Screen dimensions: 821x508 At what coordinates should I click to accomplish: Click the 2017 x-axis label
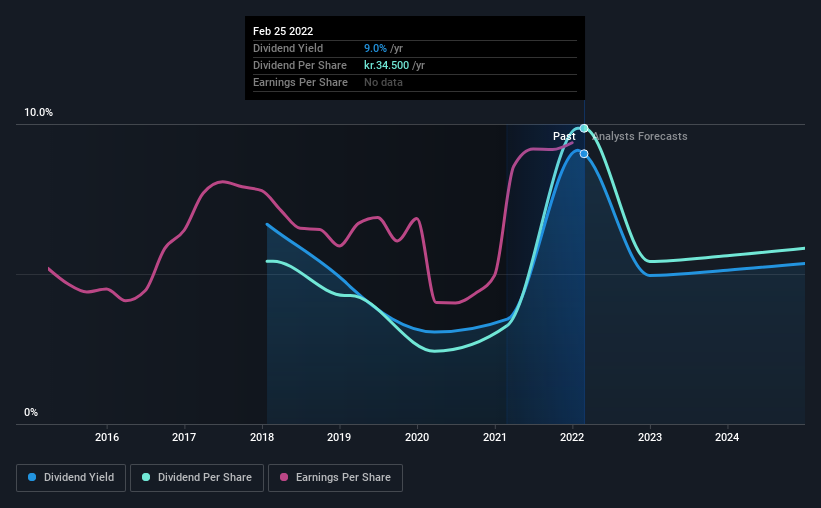pyautogui.click(x=184, y=437)
